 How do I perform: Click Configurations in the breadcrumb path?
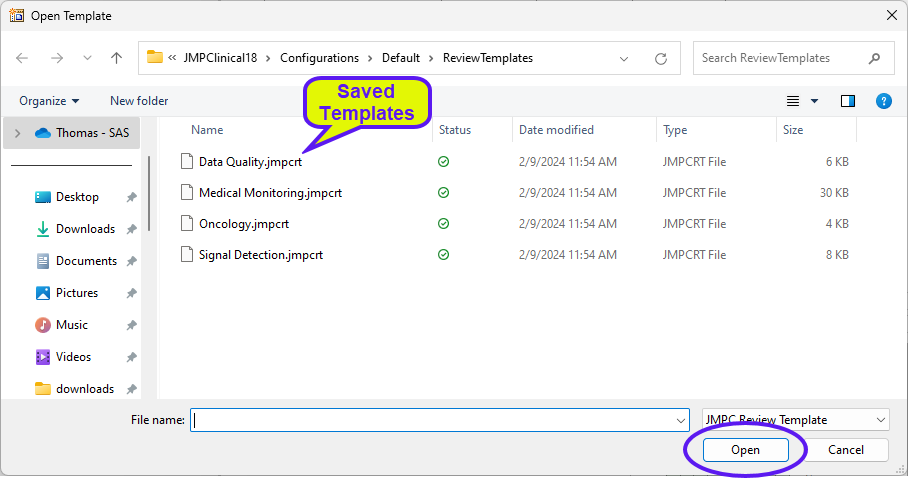point(319,58)
